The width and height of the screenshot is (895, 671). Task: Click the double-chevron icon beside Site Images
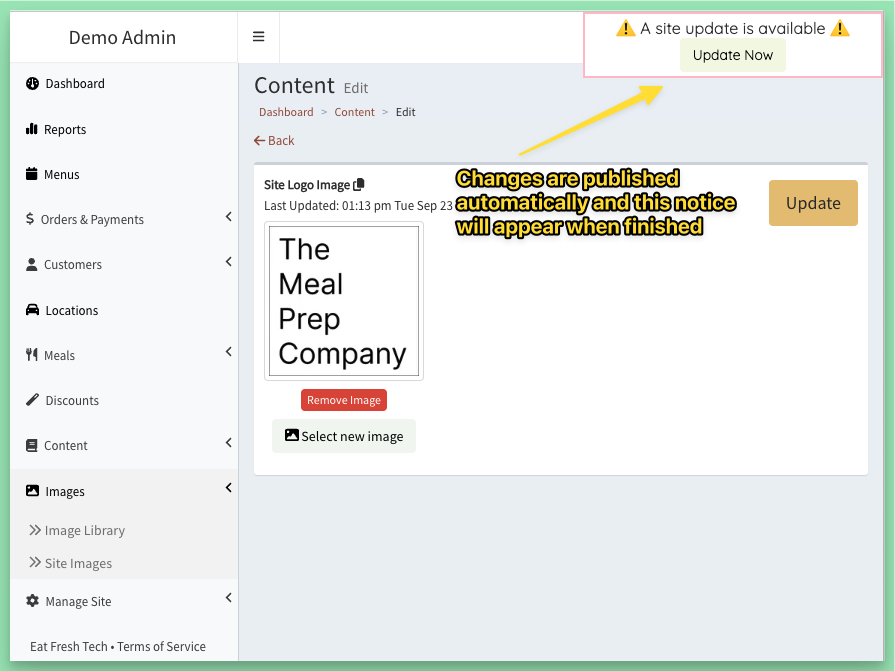pyautogui.click(x=35, y=563)
